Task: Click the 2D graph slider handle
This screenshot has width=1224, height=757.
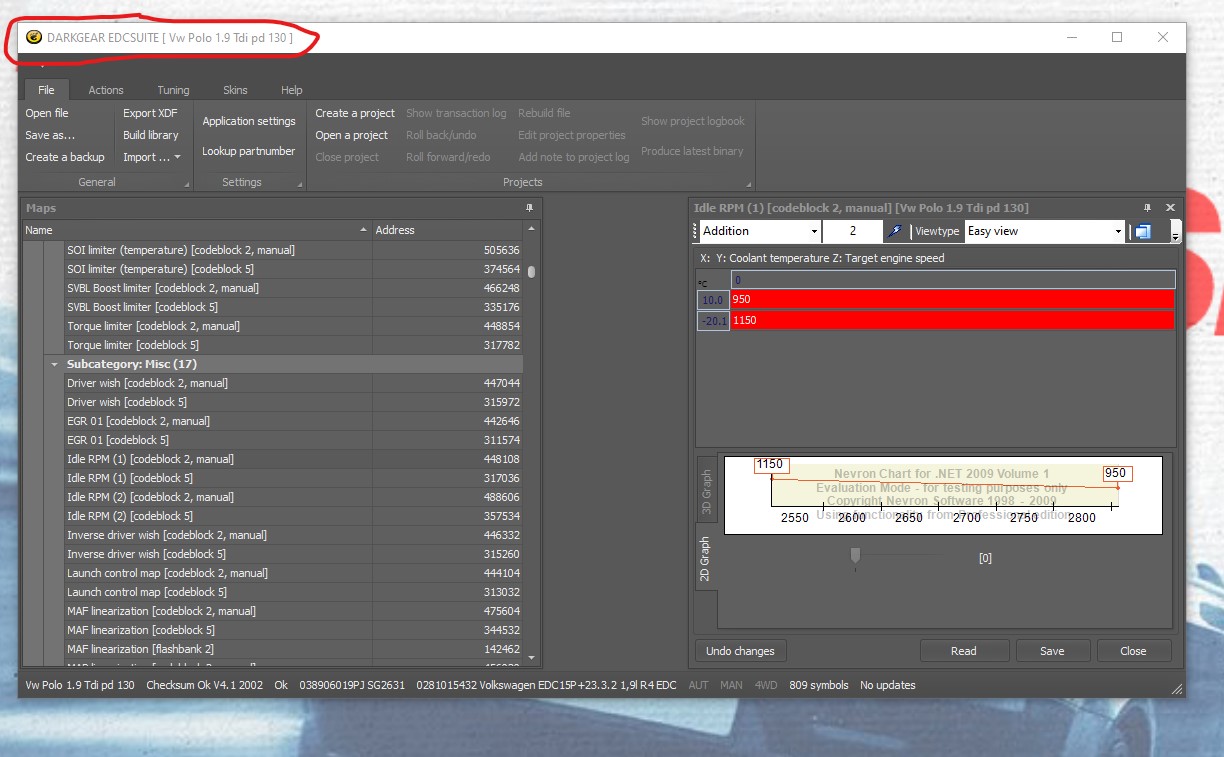Action: pyautogui.click(x=855, y=555)
